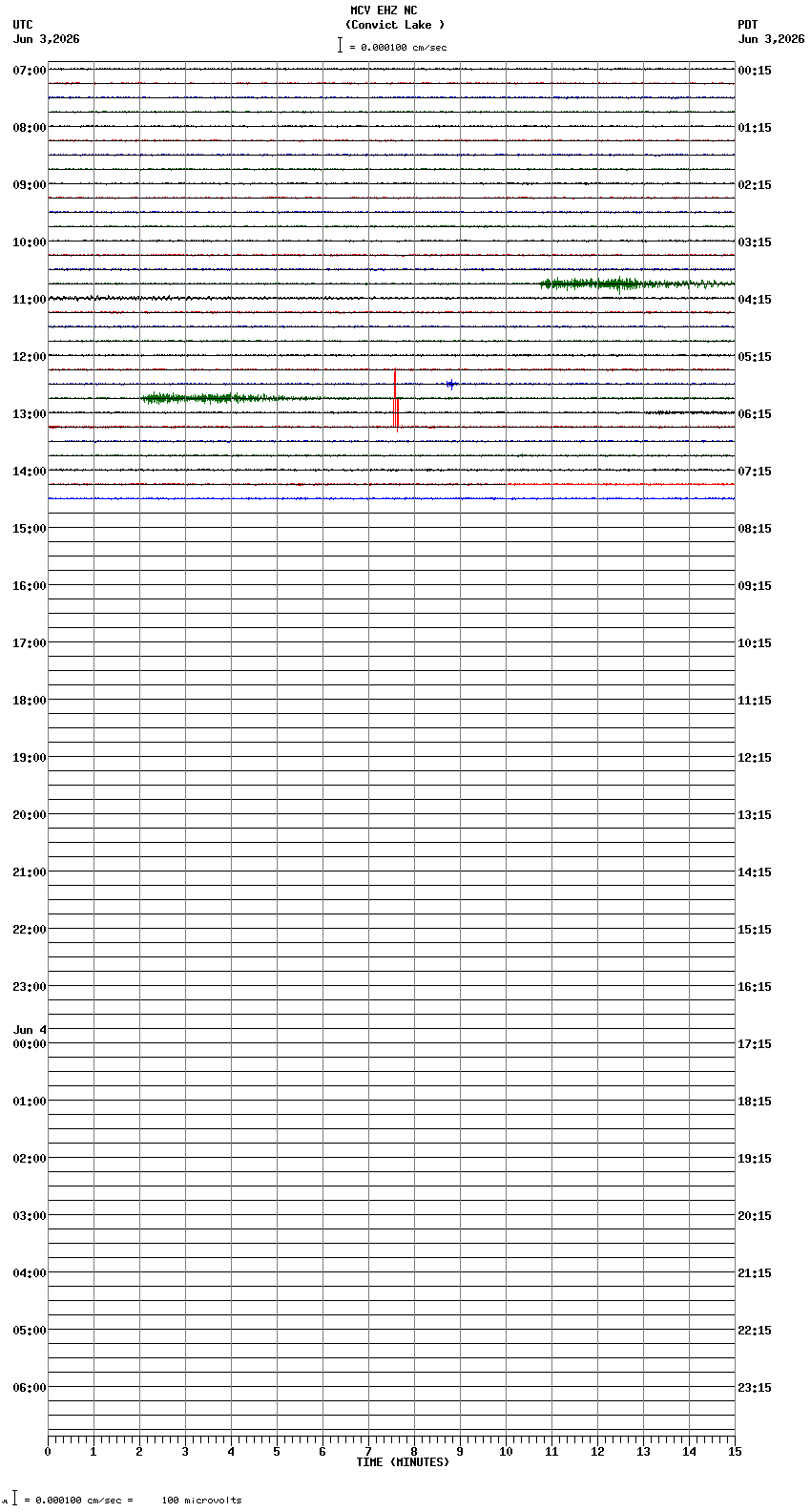Screen dimensions: 811x1512
Task: Click the 'PDT' header label
Action: point(747,25)
